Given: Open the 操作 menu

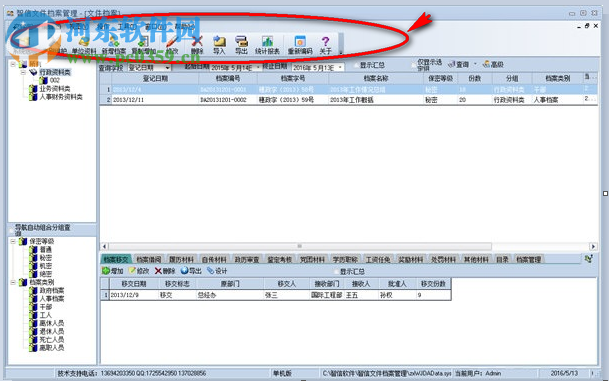Looking at the screenshot, I should [103, 26].
